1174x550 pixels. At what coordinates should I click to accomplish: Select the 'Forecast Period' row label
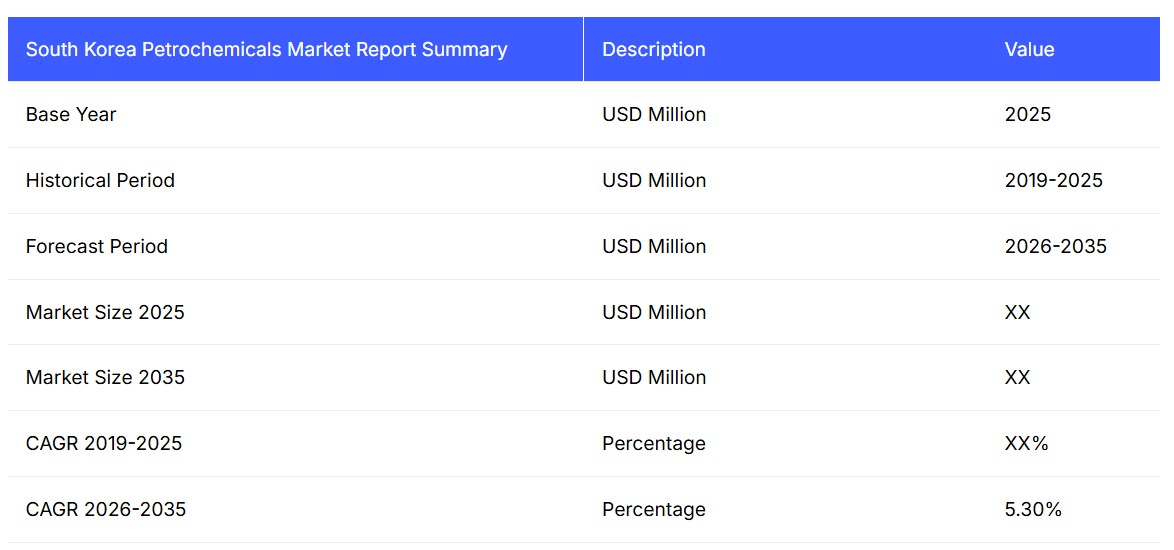(x=97, y=247)
